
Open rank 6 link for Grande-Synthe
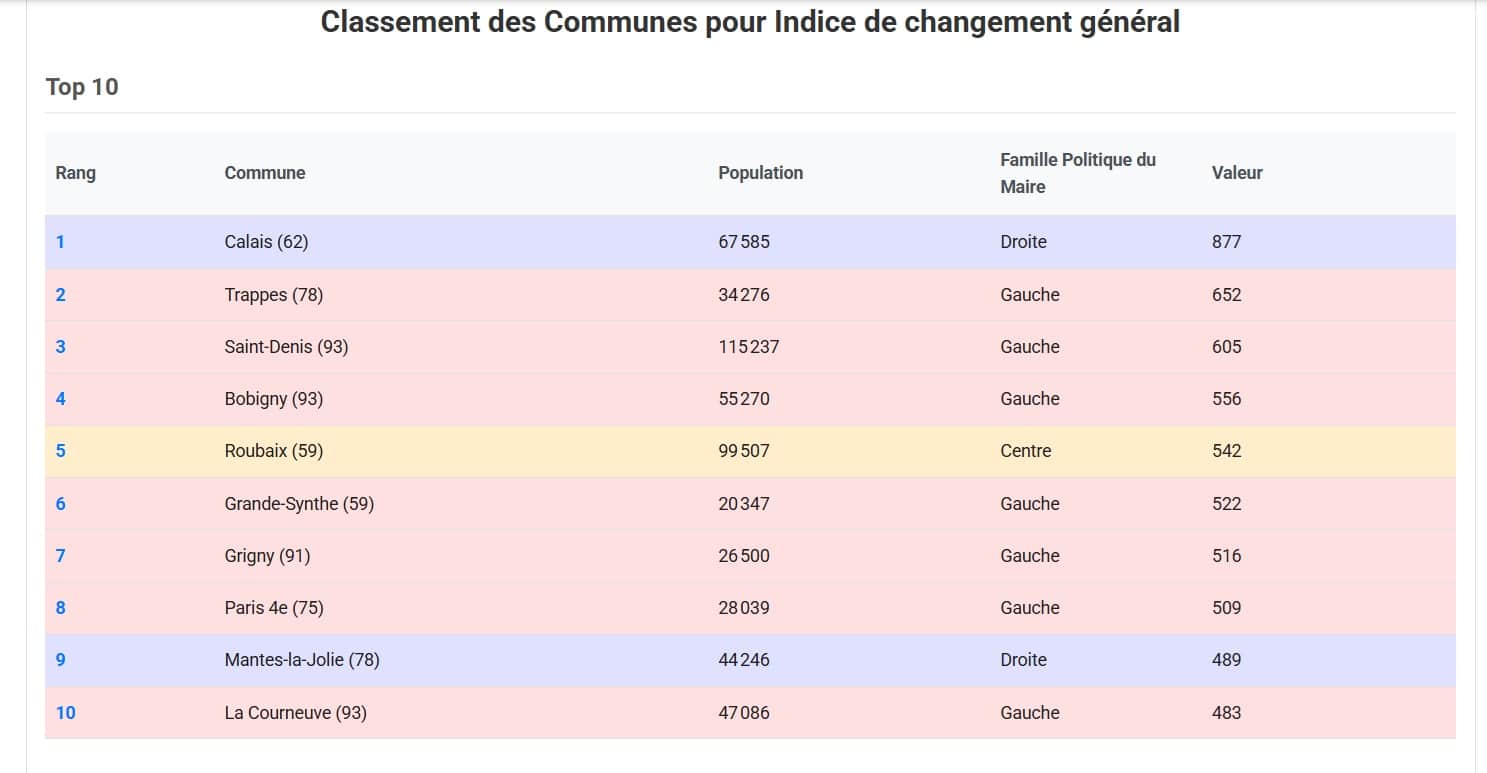tap(61, 504)
